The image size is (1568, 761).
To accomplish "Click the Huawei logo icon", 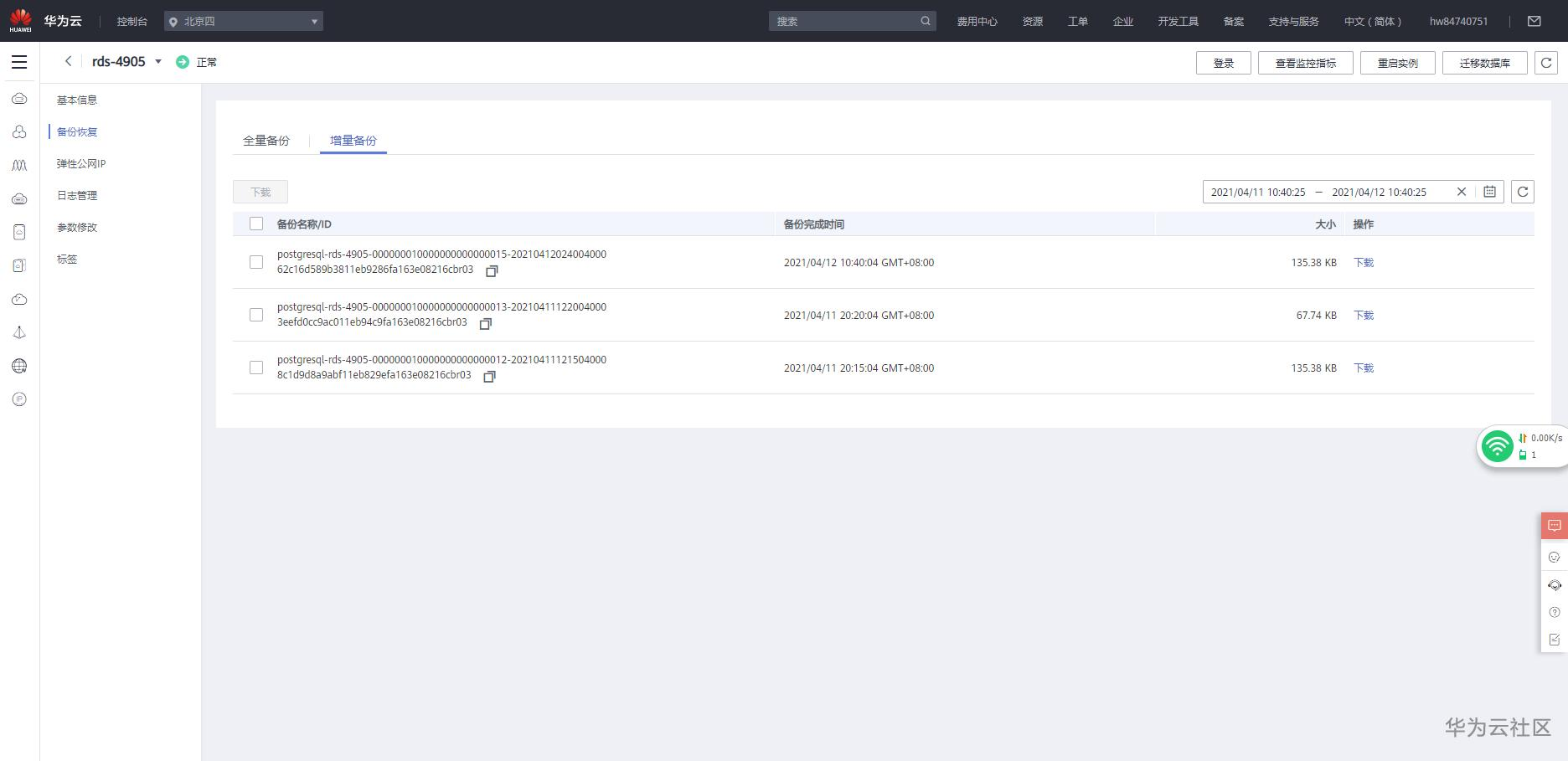I will [20, 20].
